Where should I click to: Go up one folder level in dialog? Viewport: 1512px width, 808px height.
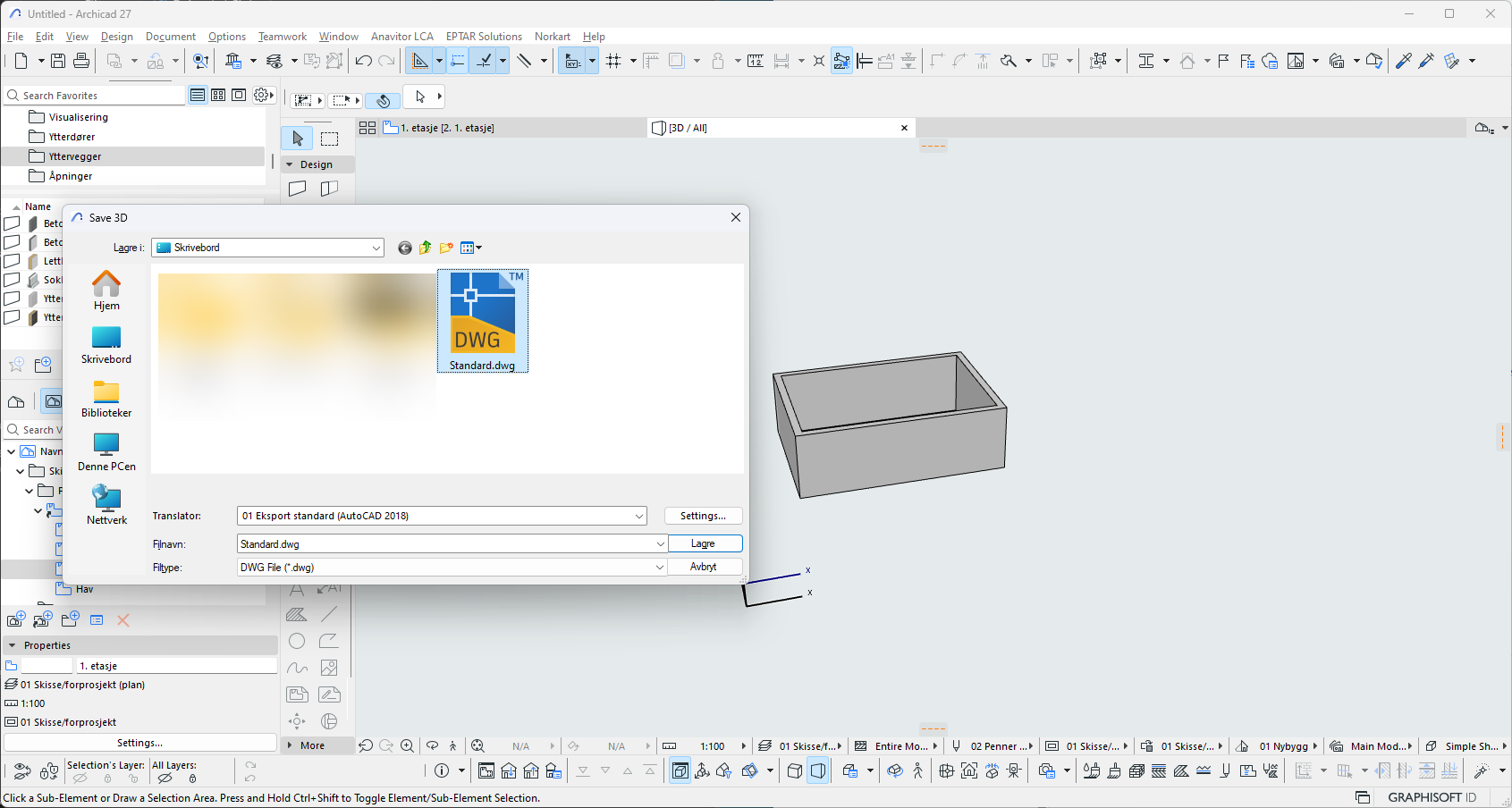426,248
